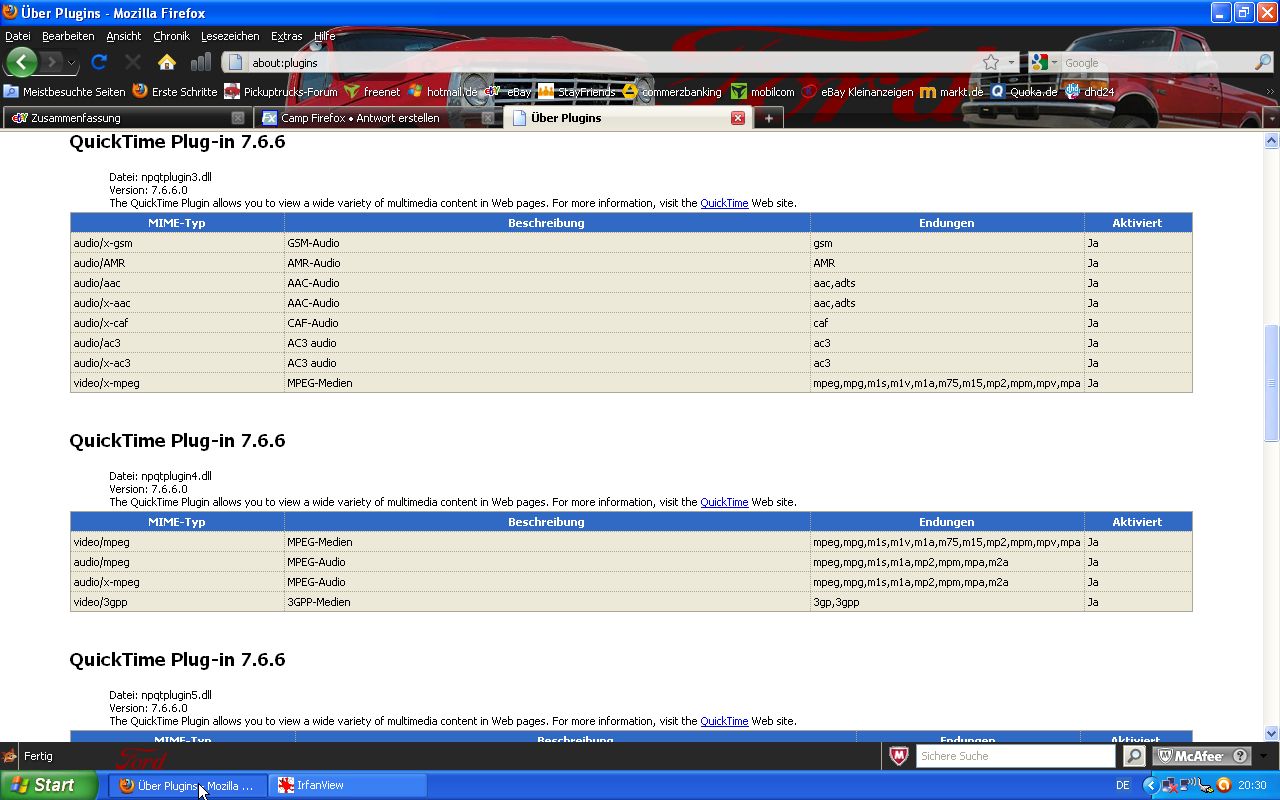This screenshot has width=1280, height=800.
Task: Click the McAfee secure search magnifier button
Action: point(1133,756)
